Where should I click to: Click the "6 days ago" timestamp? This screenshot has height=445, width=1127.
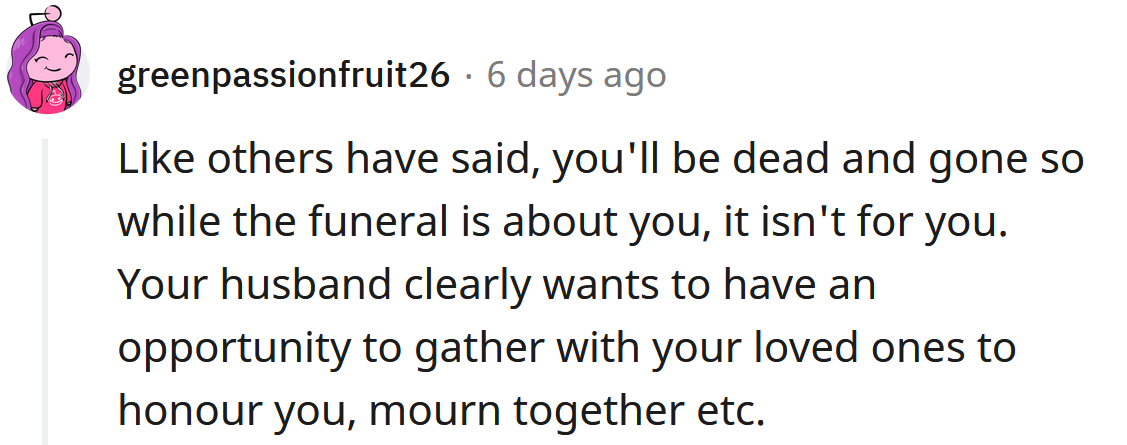[x=576, y=75]
